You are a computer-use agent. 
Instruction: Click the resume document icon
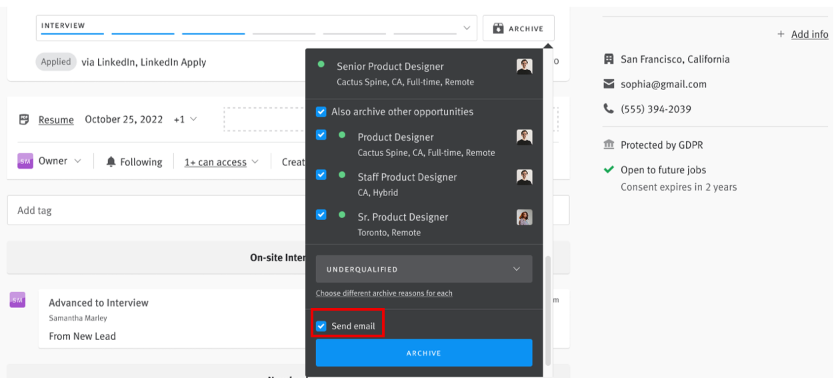point(24,119)
